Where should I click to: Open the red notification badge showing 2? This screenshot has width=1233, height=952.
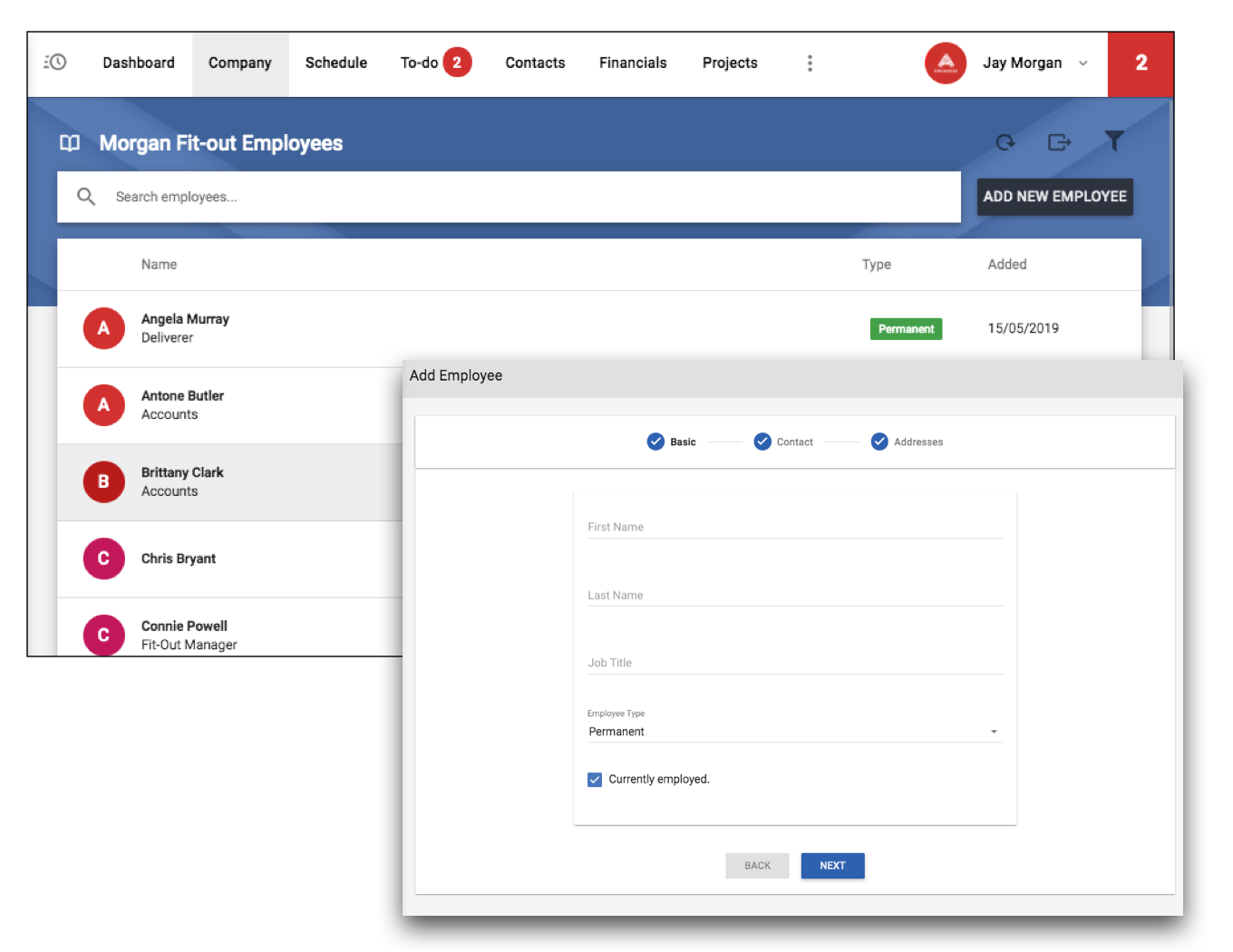click(x=1141, y=63)
